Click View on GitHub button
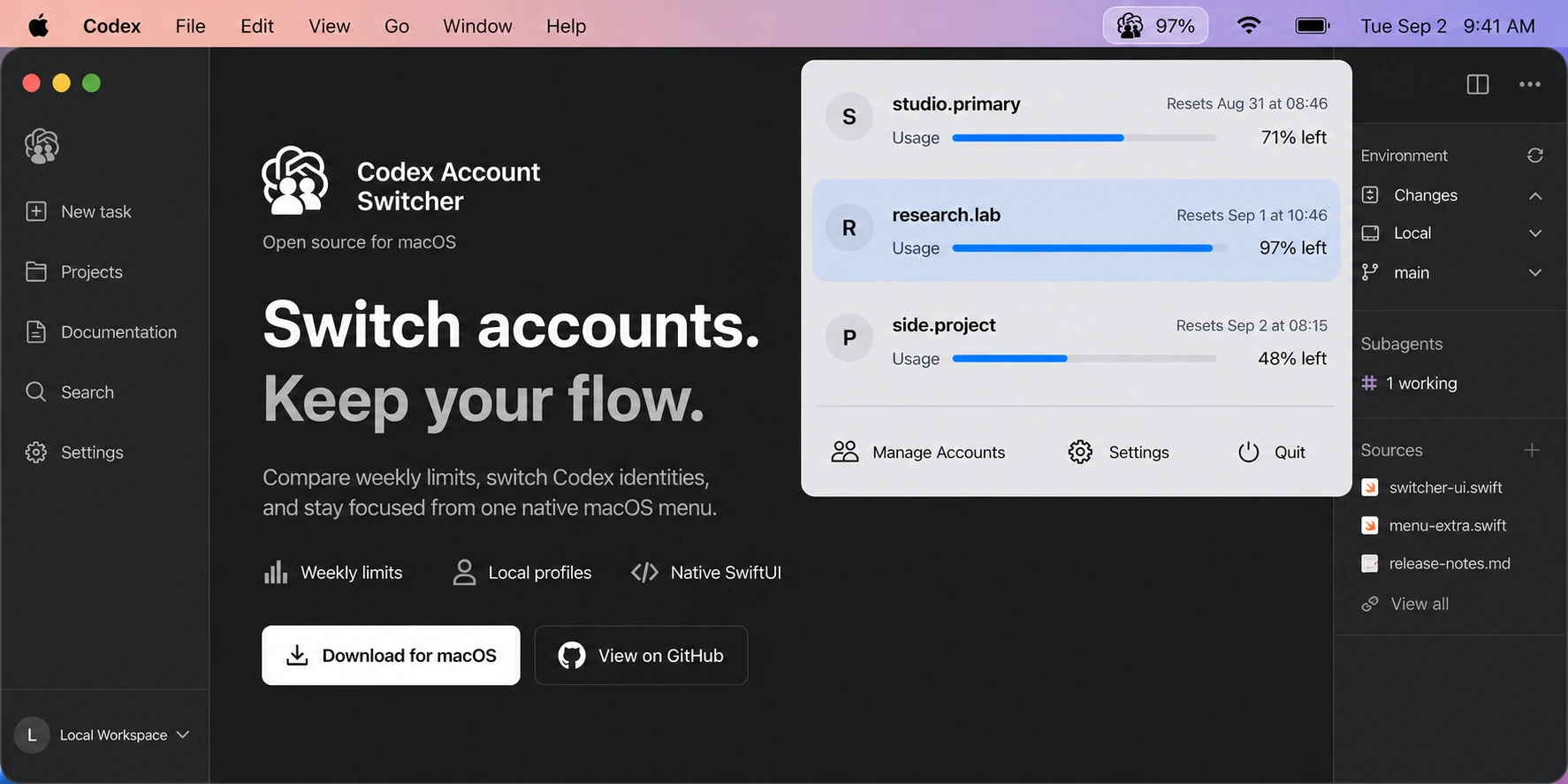 641,655
